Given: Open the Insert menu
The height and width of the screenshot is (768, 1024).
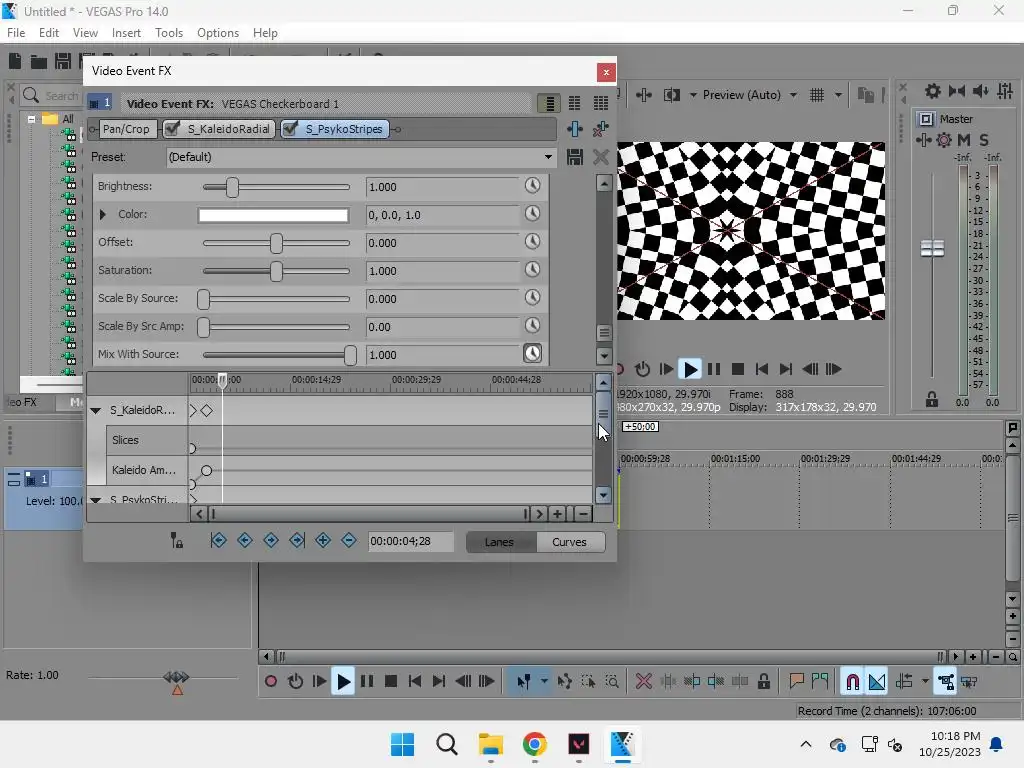Looking at the screenshot, I should coord(126,33).
